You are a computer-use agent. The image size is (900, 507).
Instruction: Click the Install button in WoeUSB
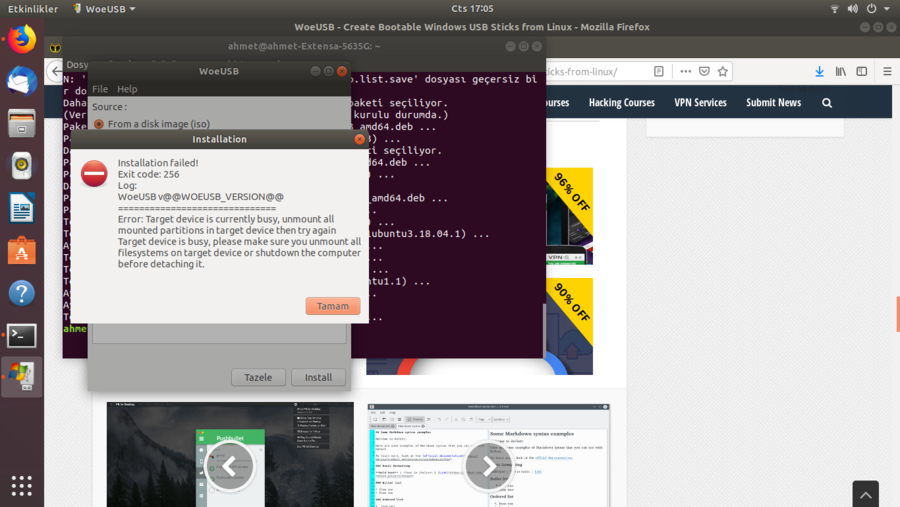pos(318,377)
